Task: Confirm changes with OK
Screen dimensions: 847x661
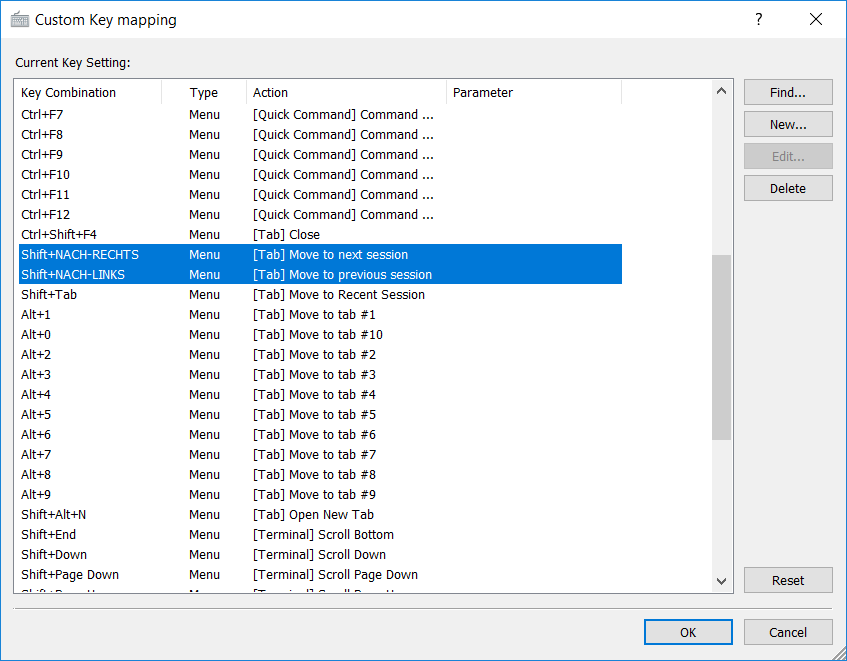Action: (x=688, y=632)
